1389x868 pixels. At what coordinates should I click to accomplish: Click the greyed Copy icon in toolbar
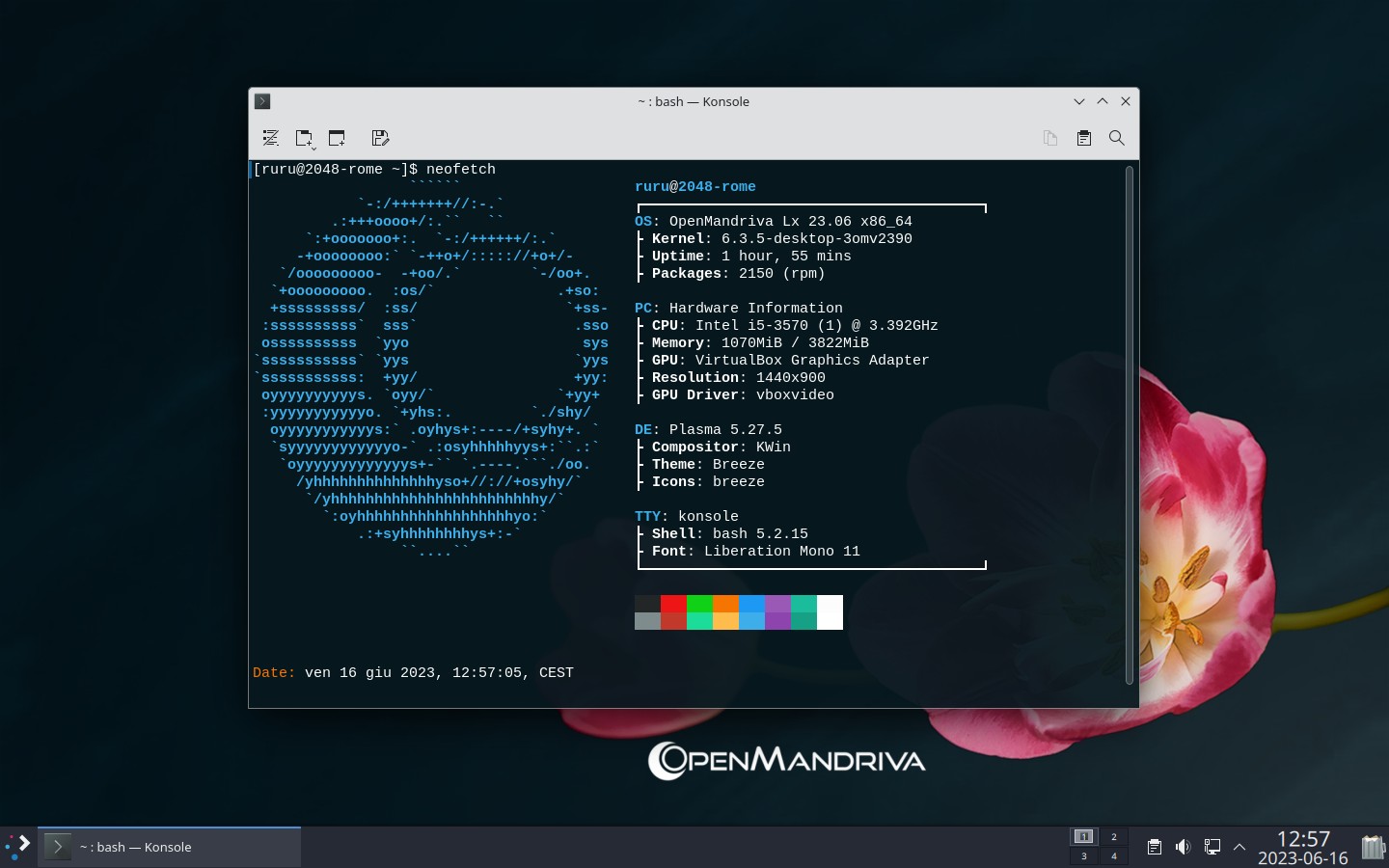tap(1050, 138)
